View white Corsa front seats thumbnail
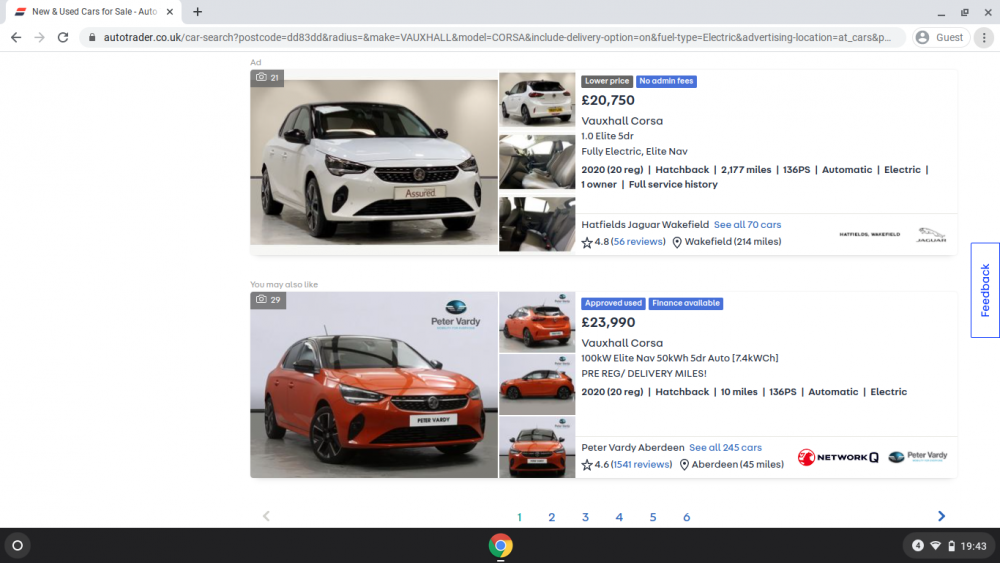The width and height of the screenshot is (1000, 563). click(x=537, y=162)
